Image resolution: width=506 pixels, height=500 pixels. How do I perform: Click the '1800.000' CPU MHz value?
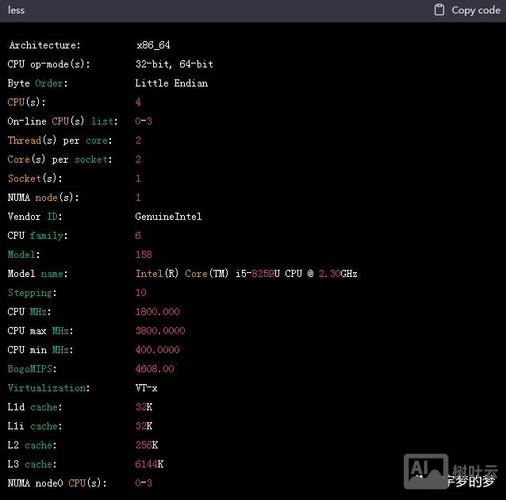[x=158, y=312]
